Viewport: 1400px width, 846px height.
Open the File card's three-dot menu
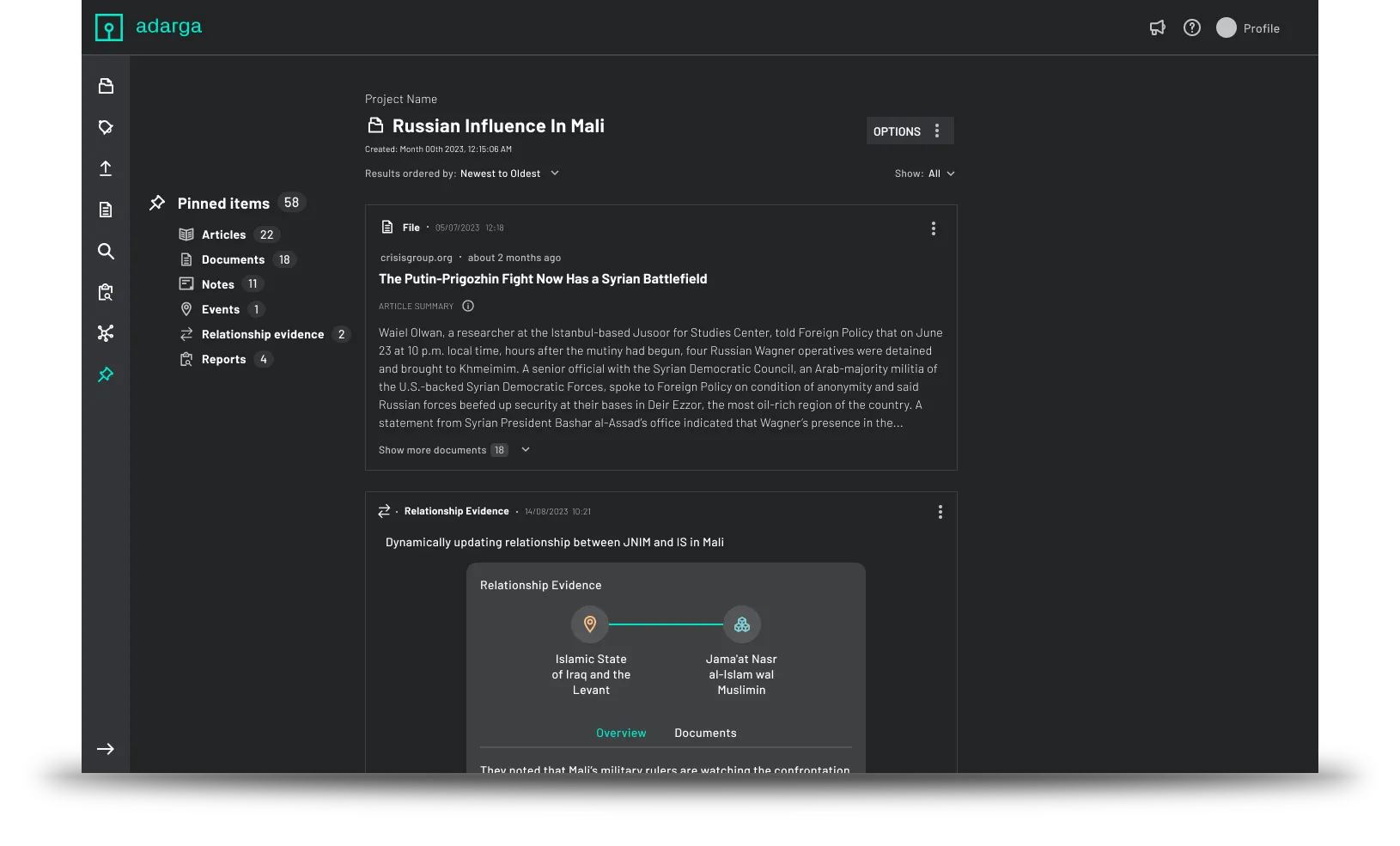pos(934,228)
